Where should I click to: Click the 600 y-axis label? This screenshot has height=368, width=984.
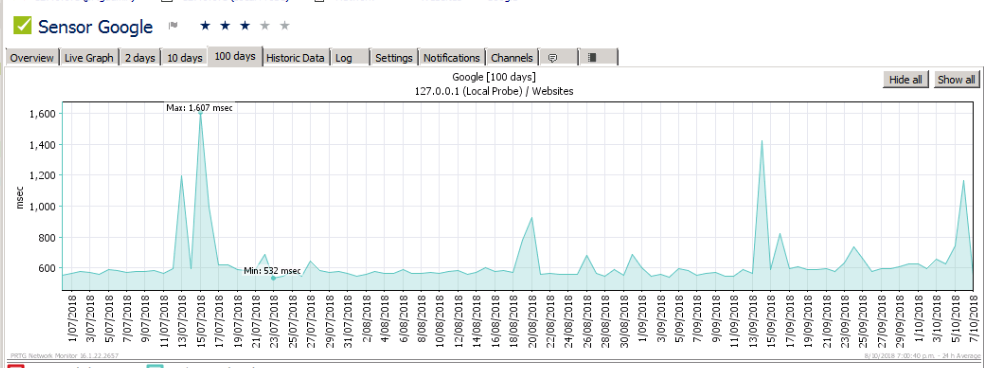(x=48, y=268)
